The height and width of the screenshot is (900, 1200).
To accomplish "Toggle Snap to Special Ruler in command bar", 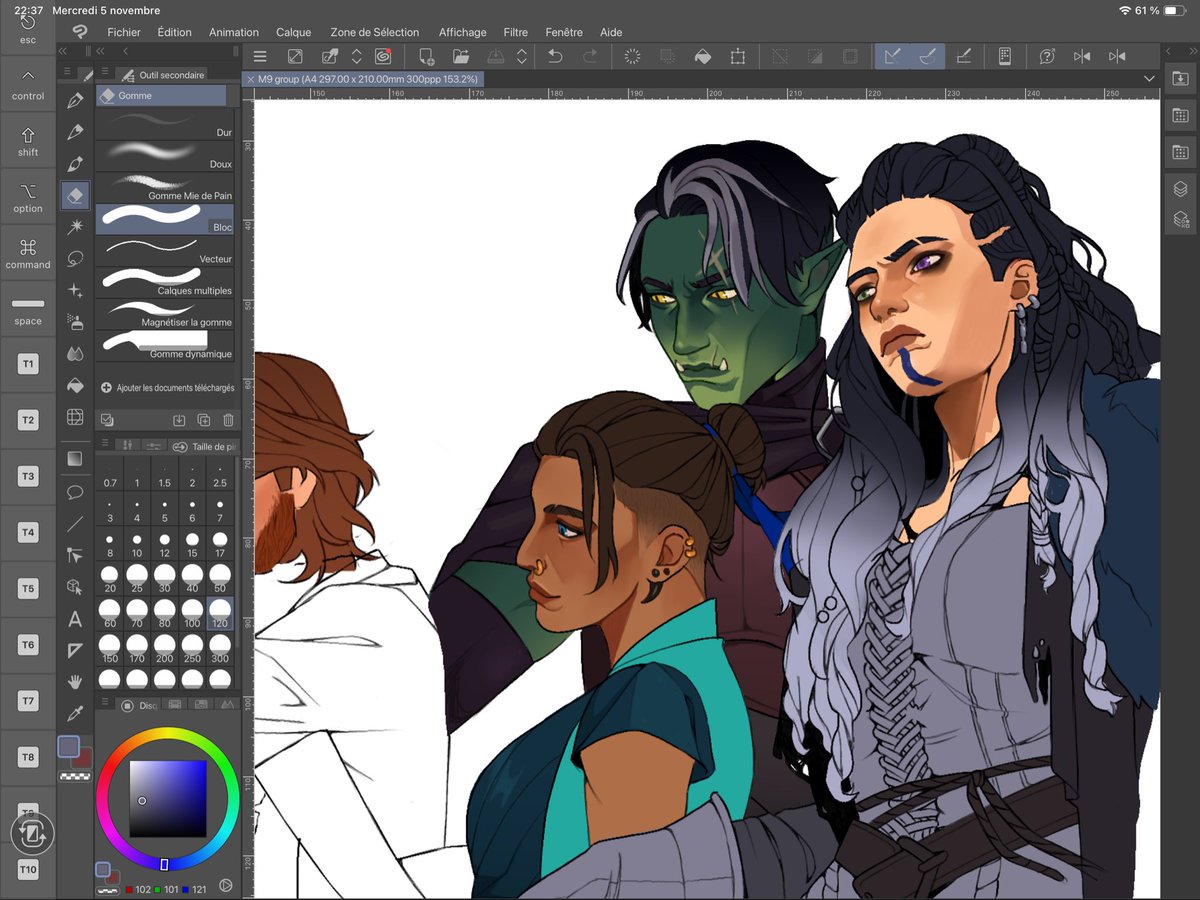I will [928, 56].
